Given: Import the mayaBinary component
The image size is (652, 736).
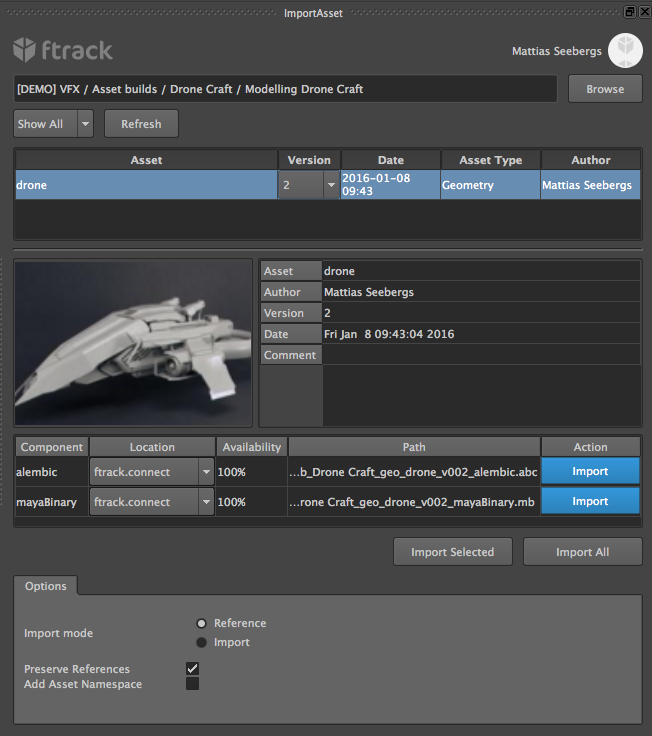Looking at the screenshot, I should [x=591, y=501].
